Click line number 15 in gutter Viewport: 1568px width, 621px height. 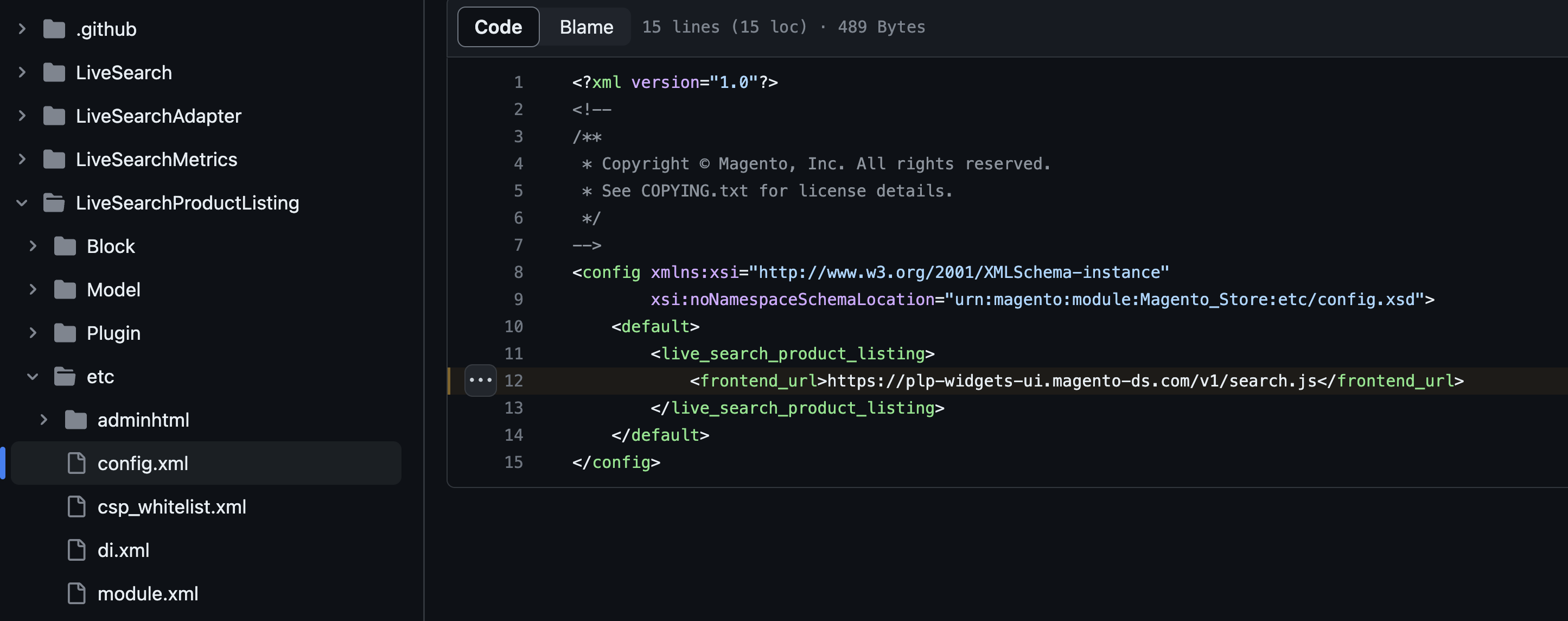[x=513, y=462]
